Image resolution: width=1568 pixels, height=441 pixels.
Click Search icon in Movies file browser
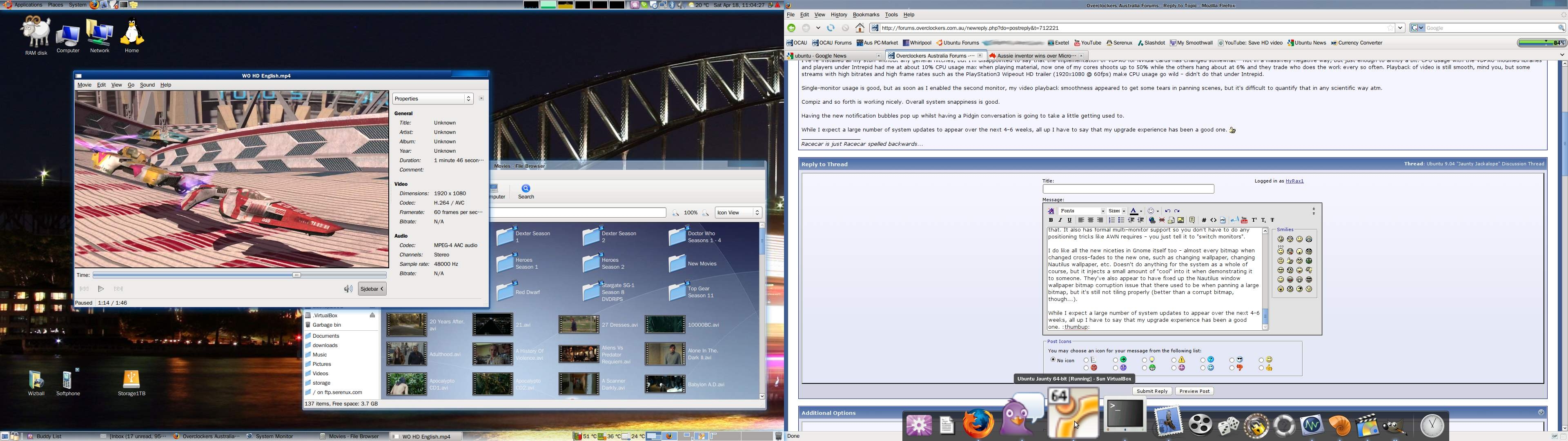(x=526, y=191)
